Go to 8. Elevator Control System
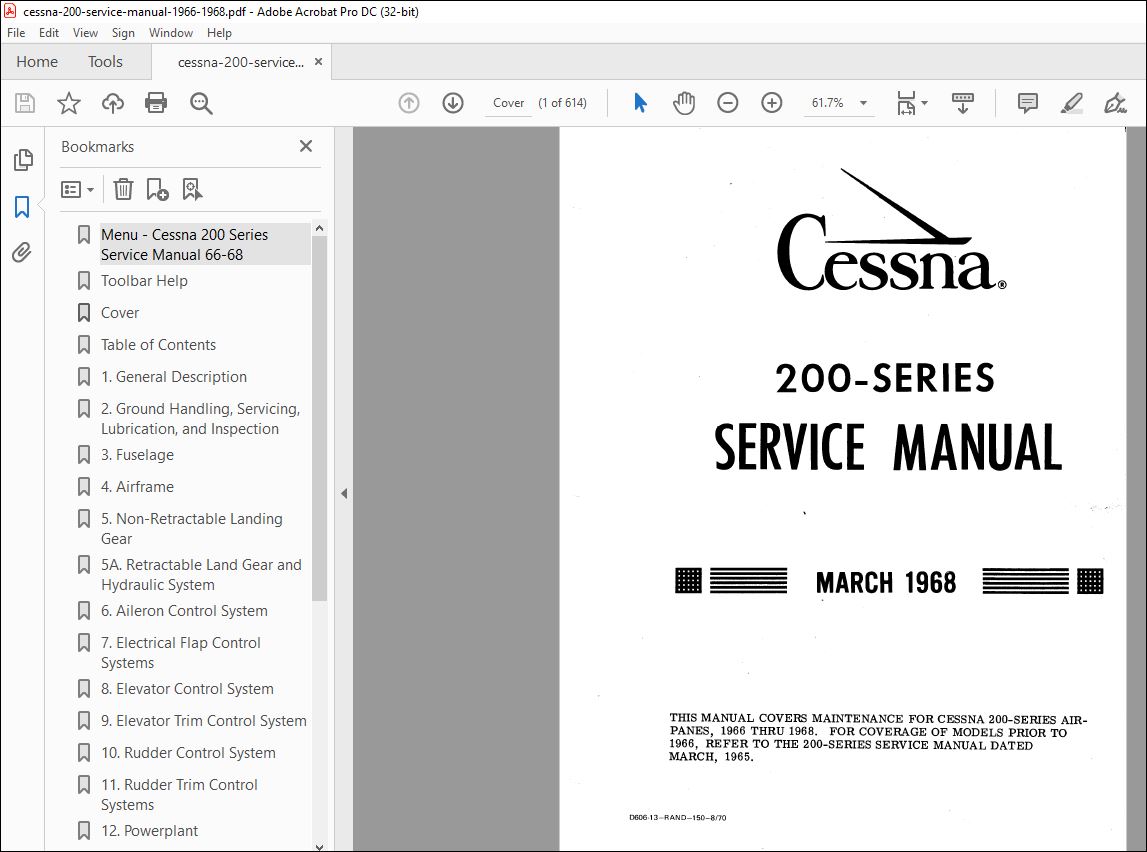Viewport: 1147px width, 852px height. [x=187, y=690]
